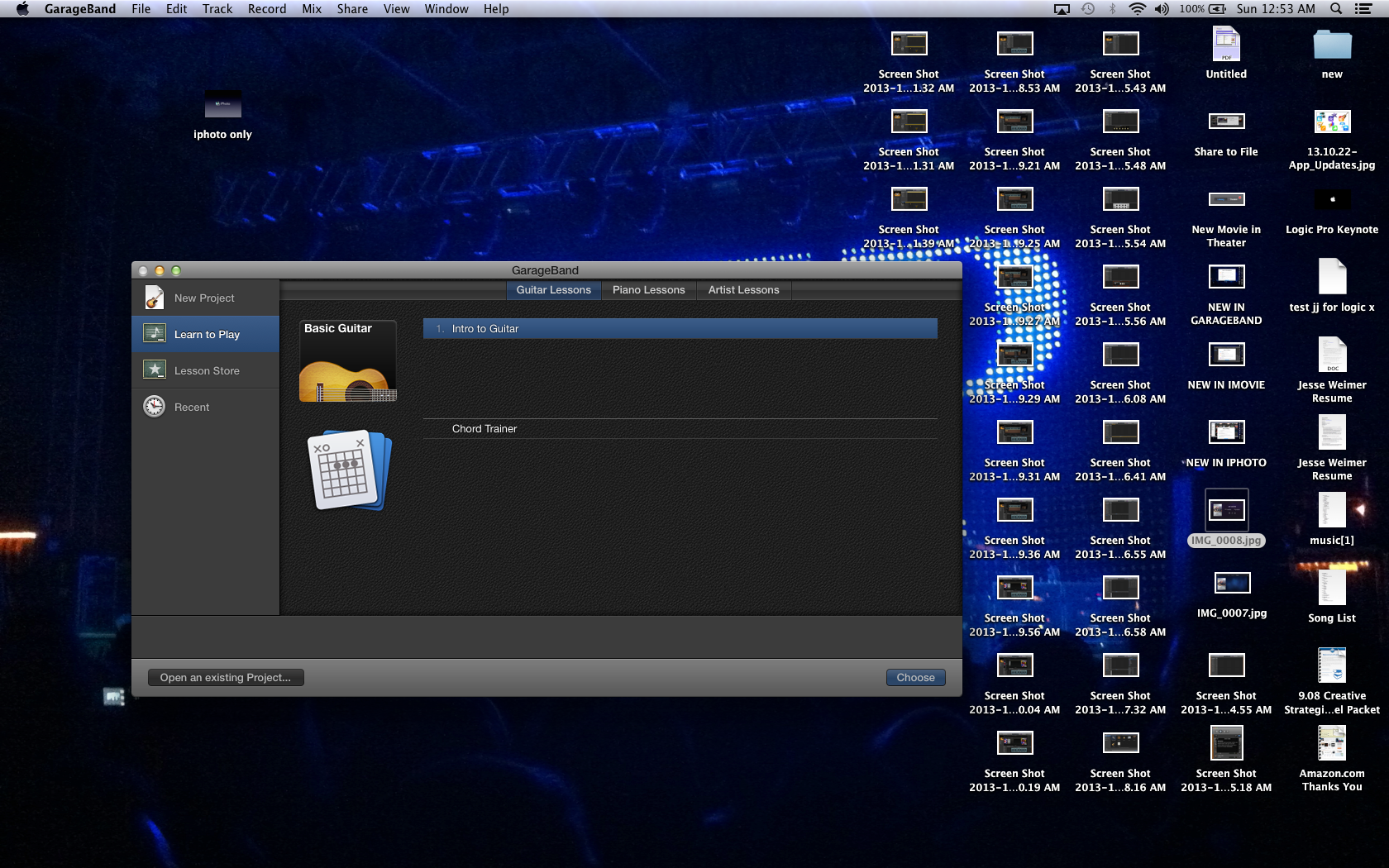Click the Choose button
The width and height of the screenshot is (1389, 868).
(x=916, y=678)
